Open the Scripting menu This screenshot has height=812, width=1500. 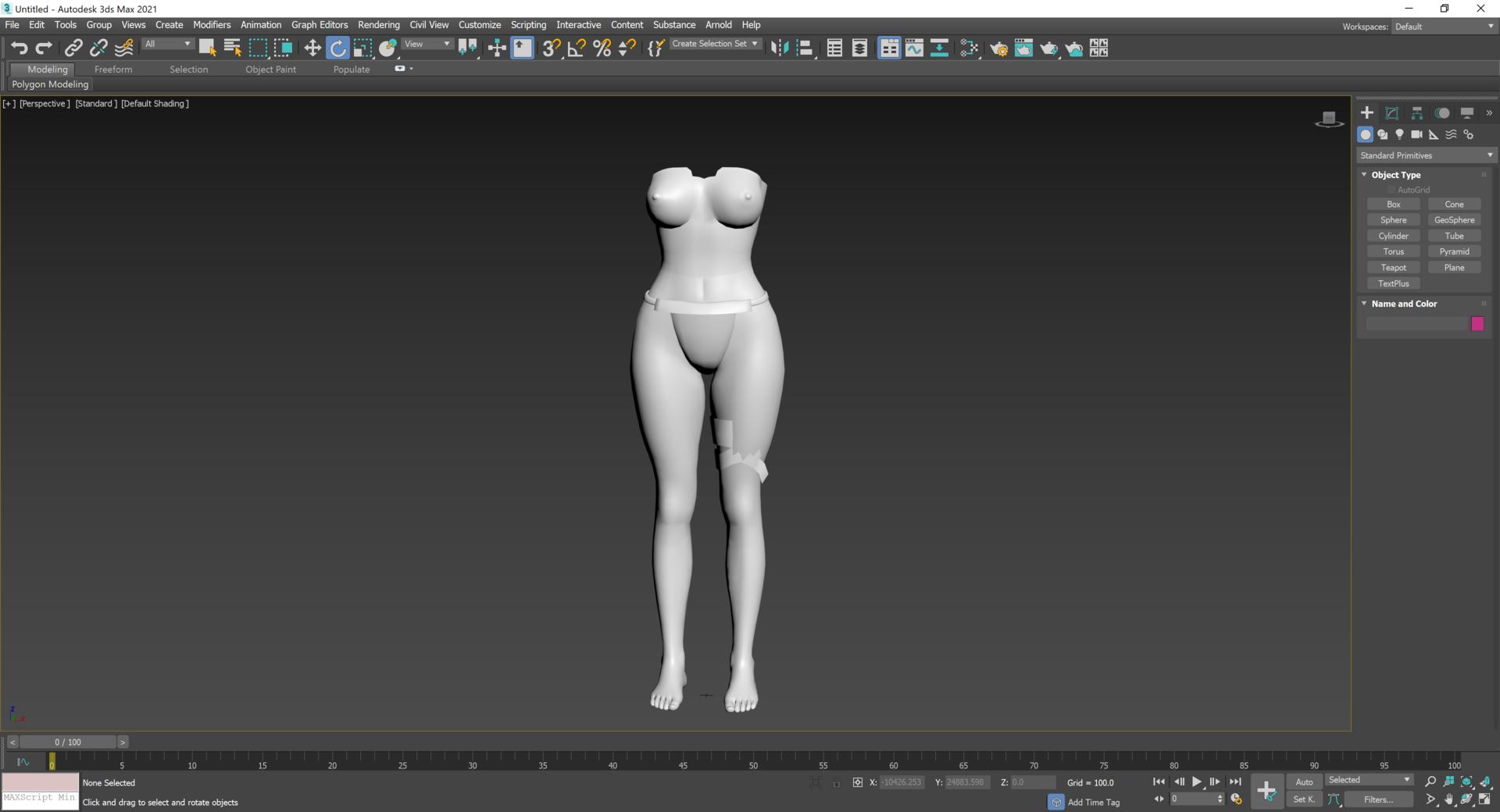click(x=528, y=25)
